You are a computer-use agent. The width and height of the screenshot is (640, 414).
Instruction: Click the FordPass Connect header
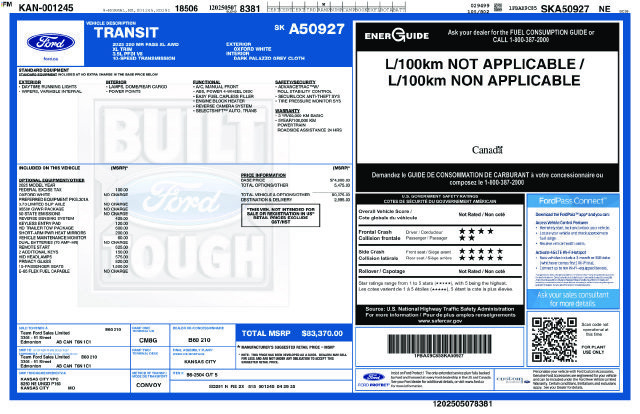pos(573,200)
